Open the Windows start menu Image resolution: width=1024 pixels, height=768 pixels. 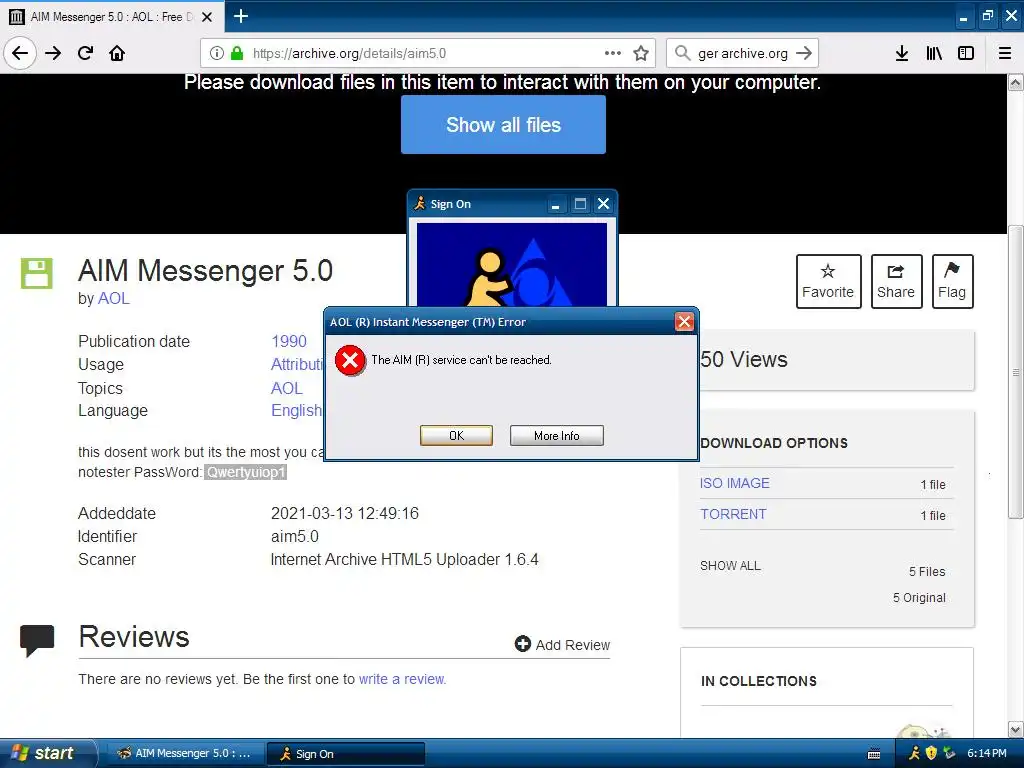(x=46, y=753)
